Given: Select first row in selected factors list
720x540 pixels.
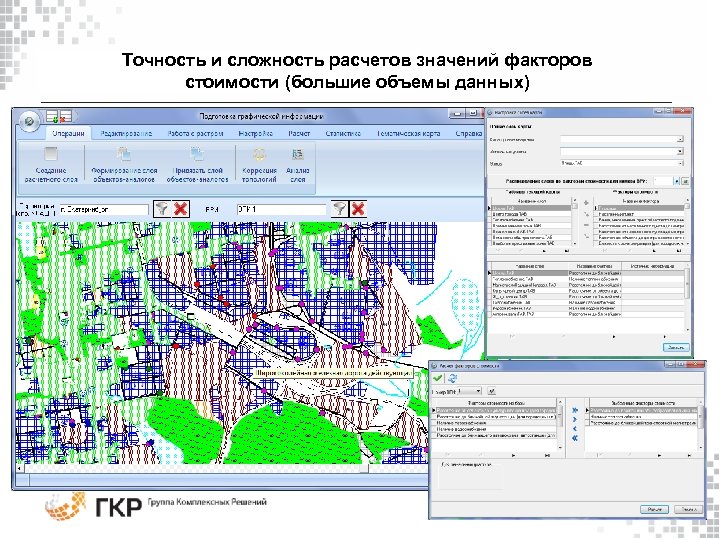Looking at the screenshot, I should [x=644, y=410].
